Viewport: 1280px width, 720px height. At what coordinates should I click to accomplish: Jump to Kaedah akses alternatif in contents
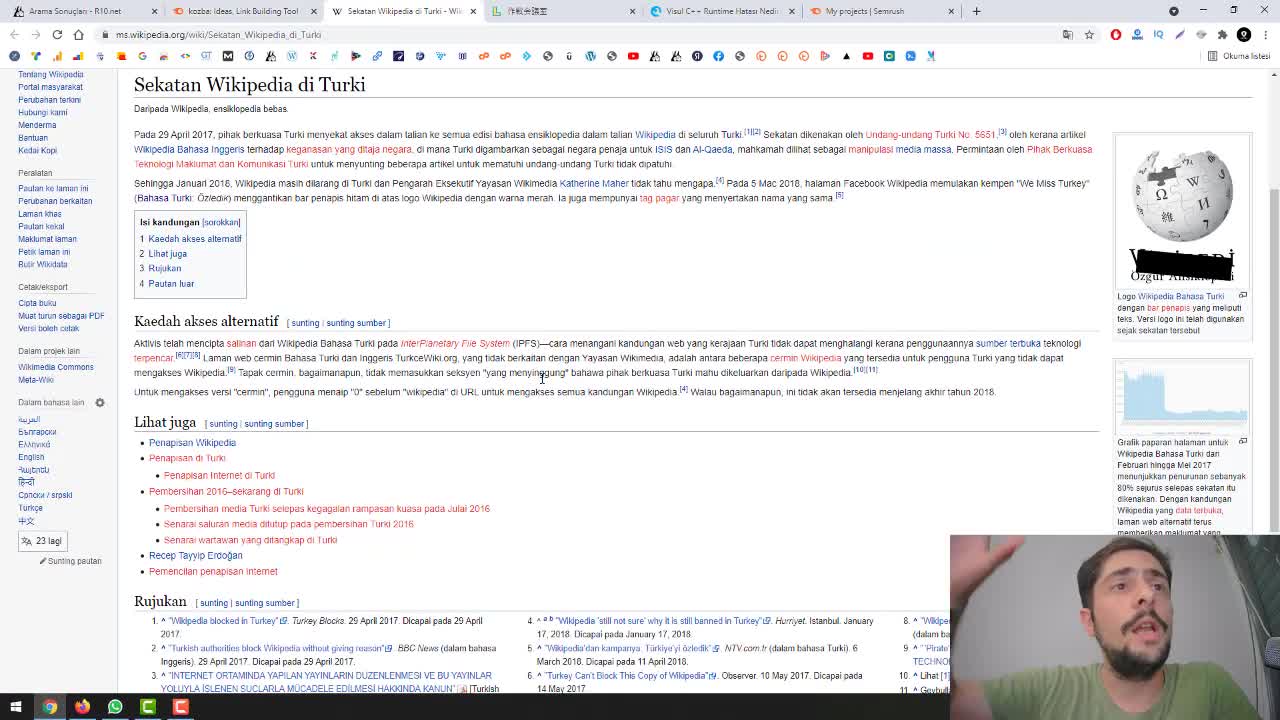[x=195, y=238]
